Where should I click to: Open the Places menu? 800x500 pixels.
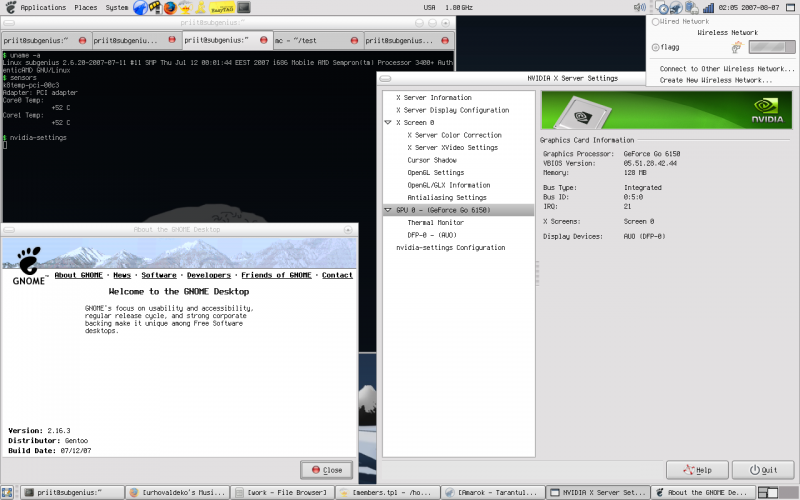click(x=86, y=8)
